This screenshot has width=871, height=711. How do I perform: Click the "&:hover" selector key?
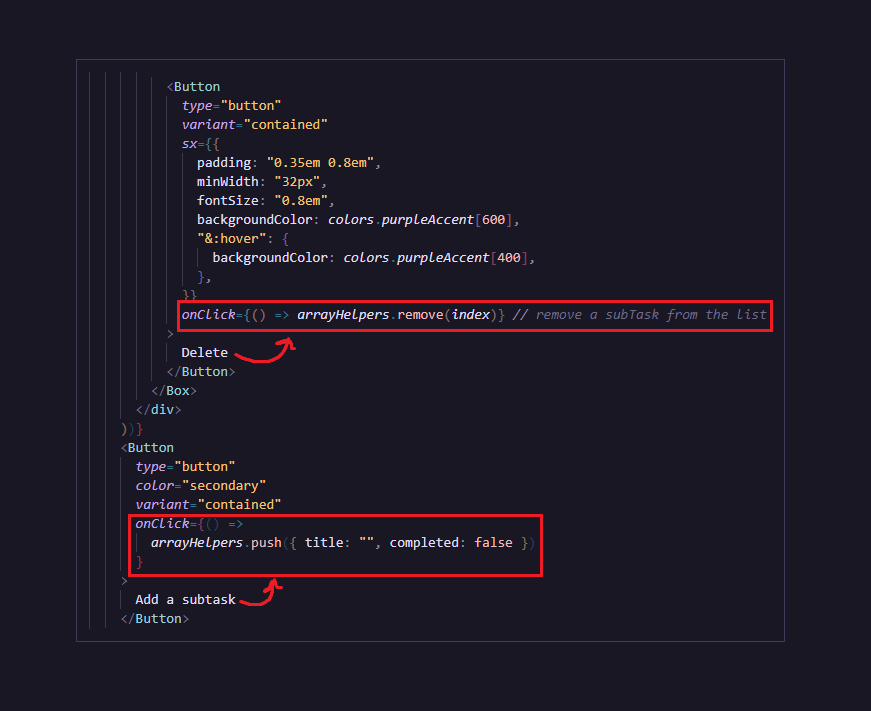[x=232, y=239]
